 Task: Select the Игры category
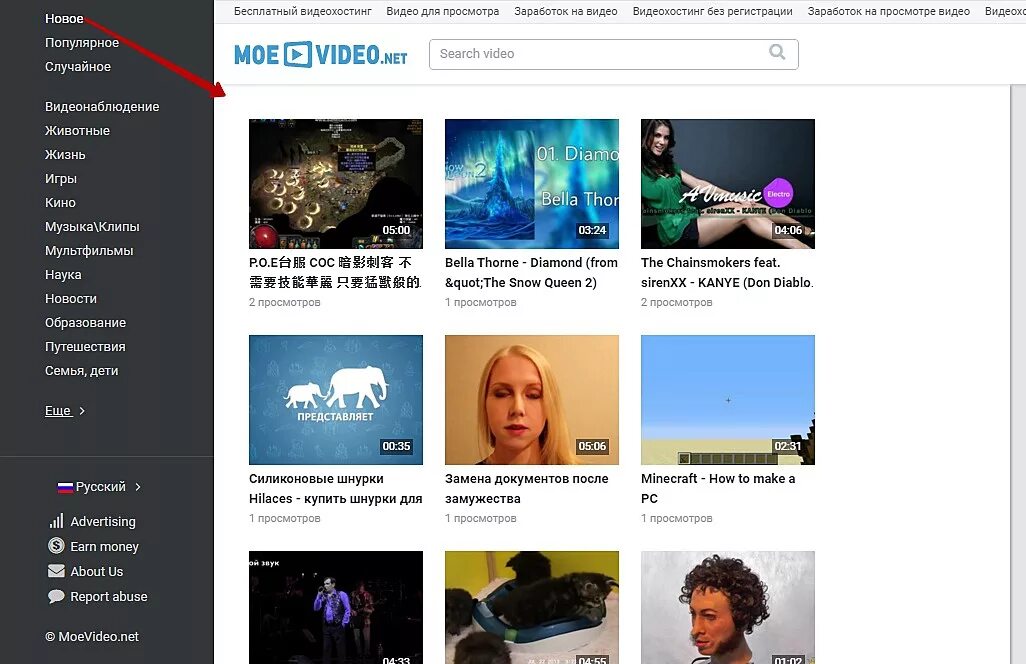pos(61,179)
